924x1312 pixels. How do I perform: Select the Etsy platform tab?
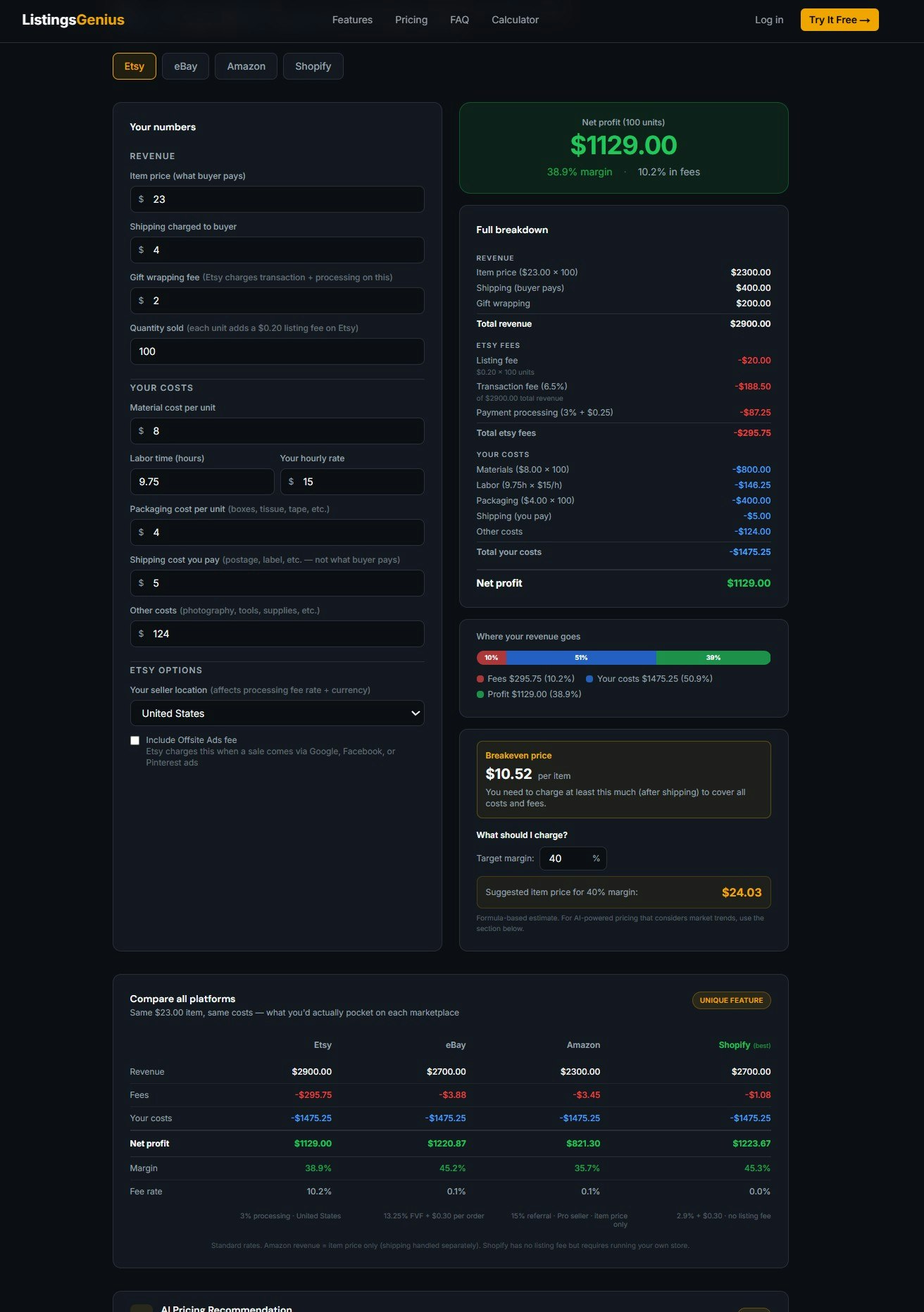(135, 66)
